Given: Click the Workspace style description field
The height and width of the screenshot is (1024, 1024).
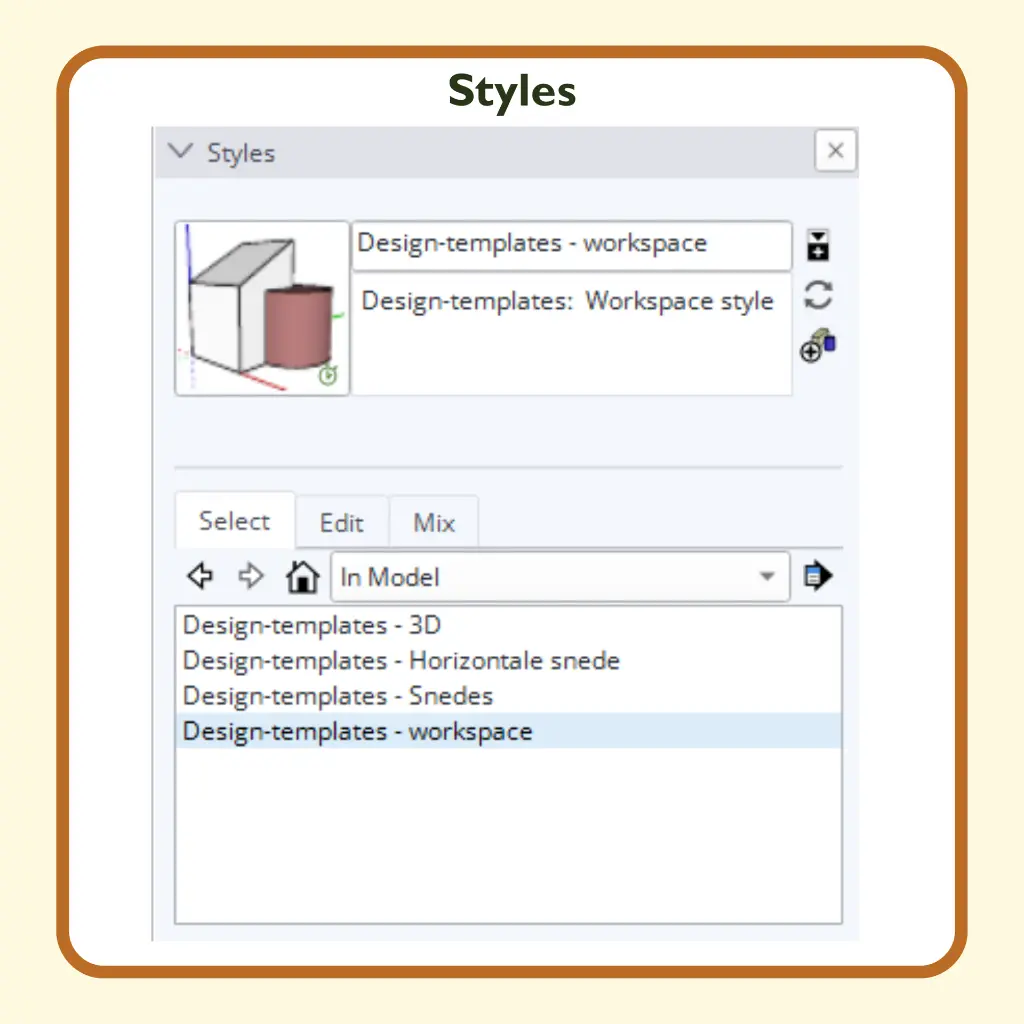Looking at the screenshot, I should (572, 334).
